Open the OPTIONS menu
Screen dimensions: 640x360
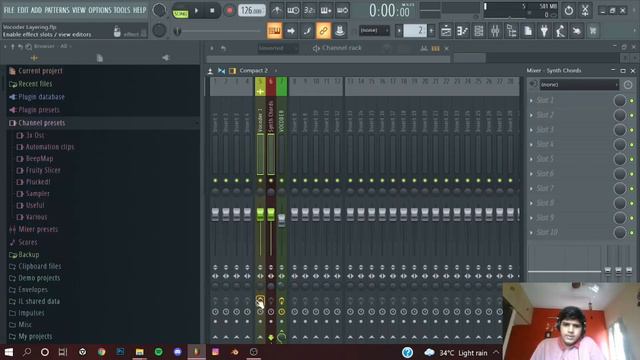click(x=100, y=10)
